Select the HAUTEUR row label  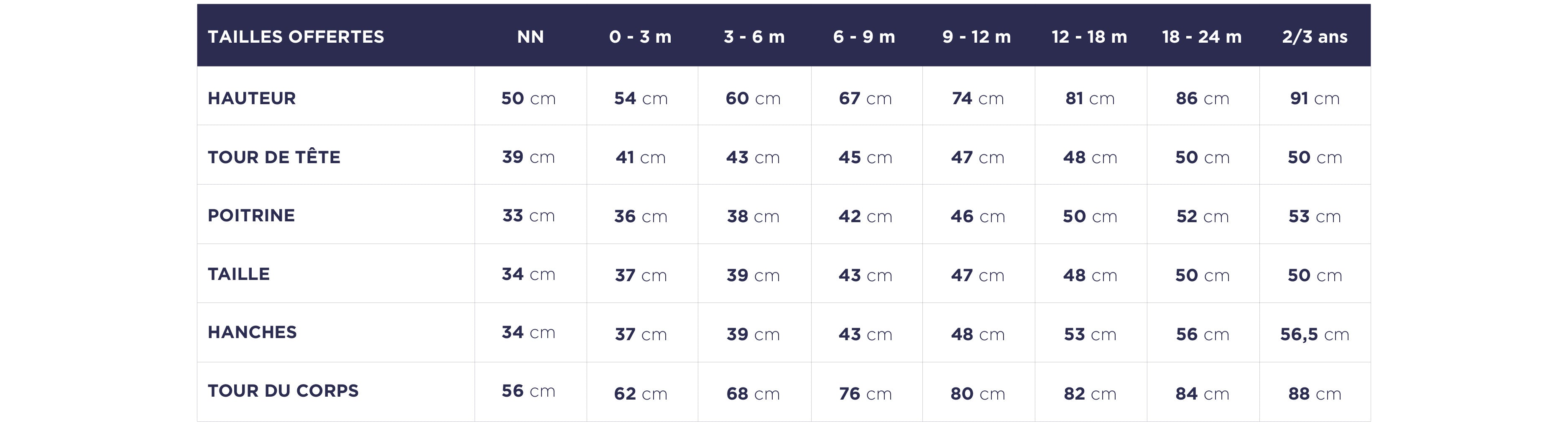click(x=251, y=98)
